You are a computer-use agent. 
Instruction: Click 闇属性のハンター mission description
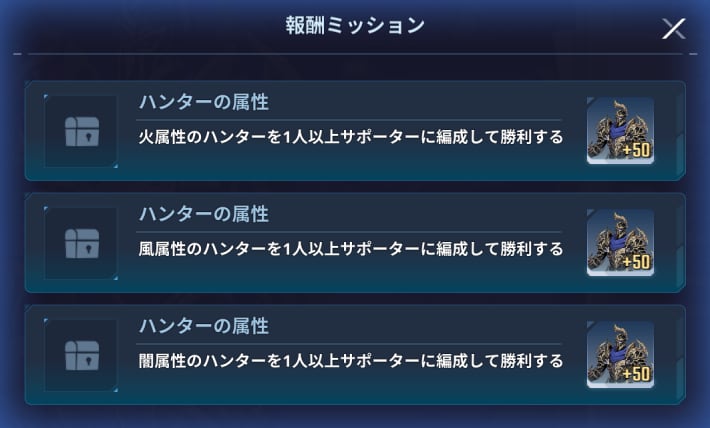(351, 361)
